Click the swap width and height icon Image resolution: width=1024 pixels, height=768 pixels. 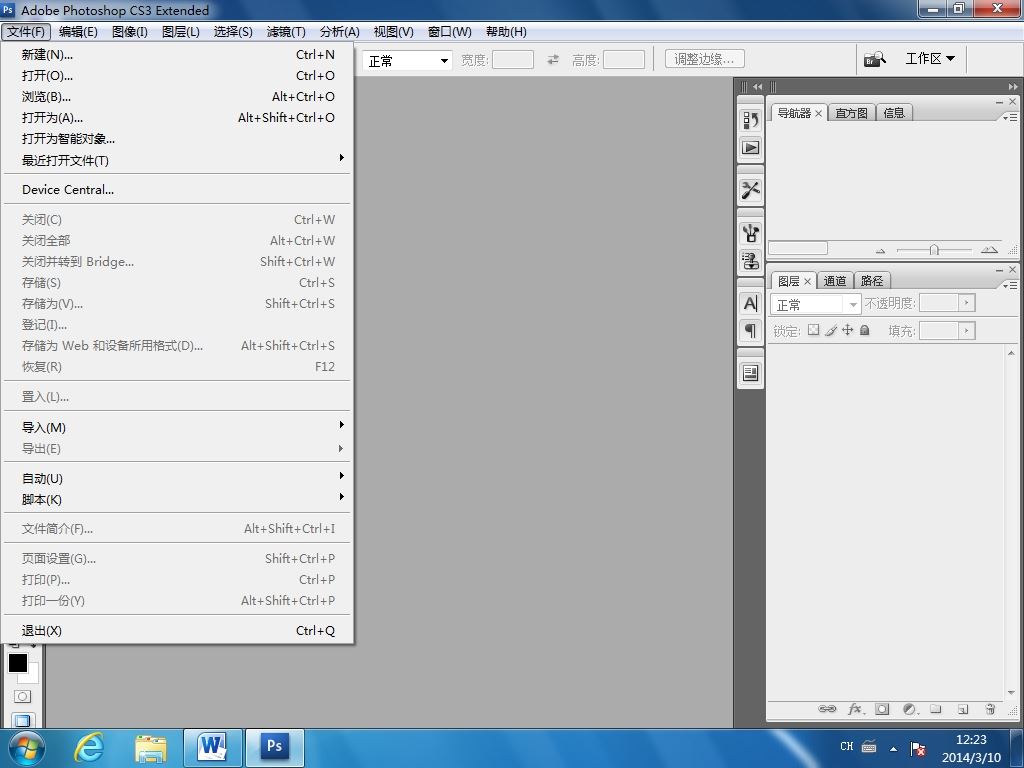click(553, 59)
